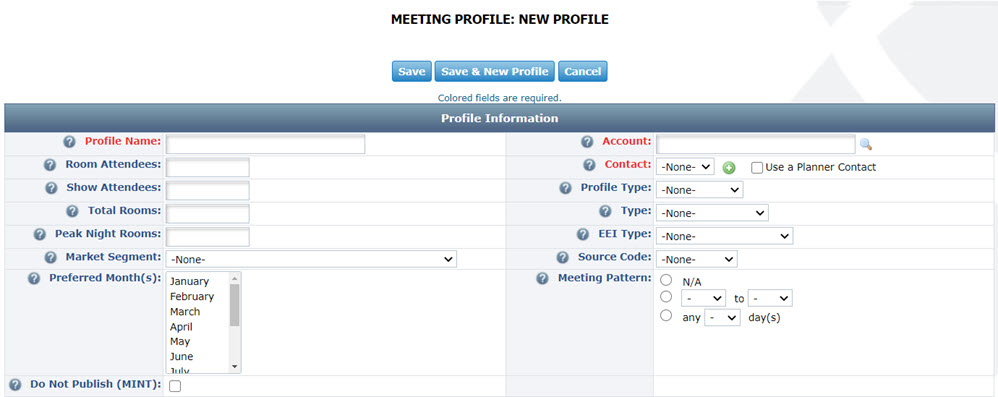Check the Do Not Publish (MINT) box
The width and height of the screenshot is (998, 397).
point(175,386)
